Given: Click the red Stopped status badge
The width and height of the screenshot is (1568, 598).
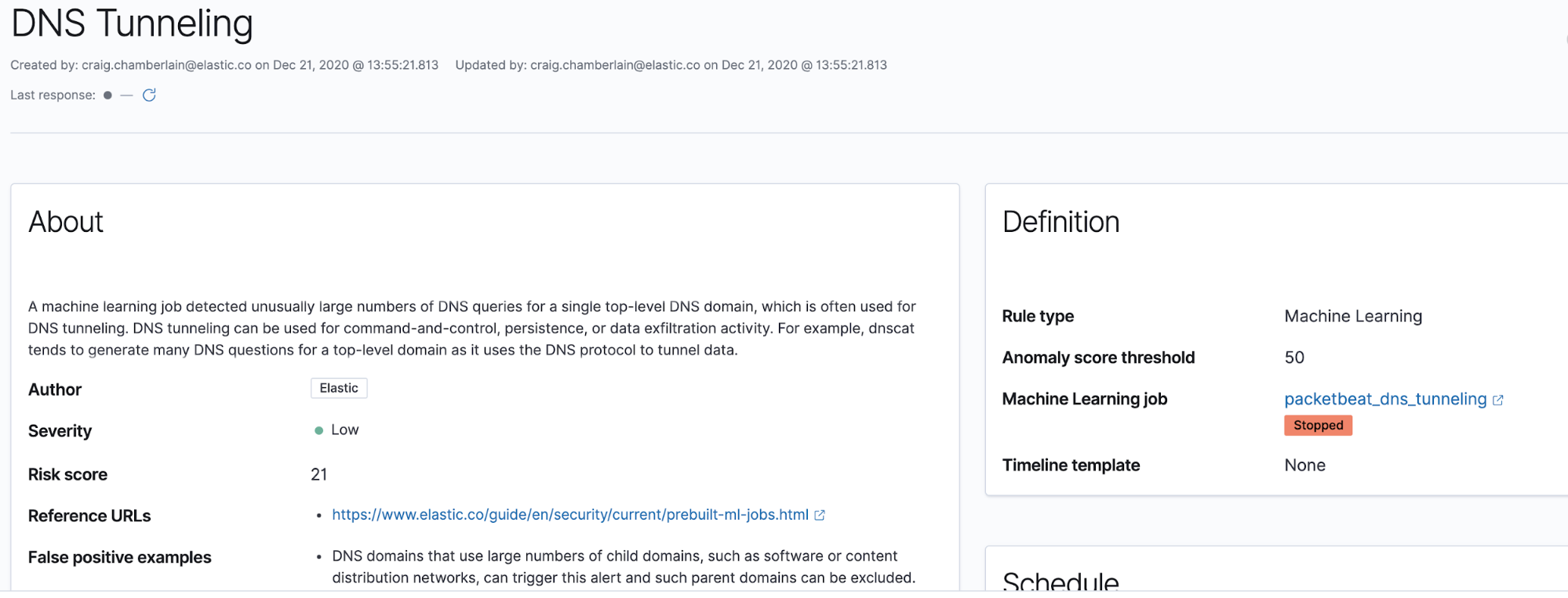Looking at the screenshot, I should pos(1318,425).
